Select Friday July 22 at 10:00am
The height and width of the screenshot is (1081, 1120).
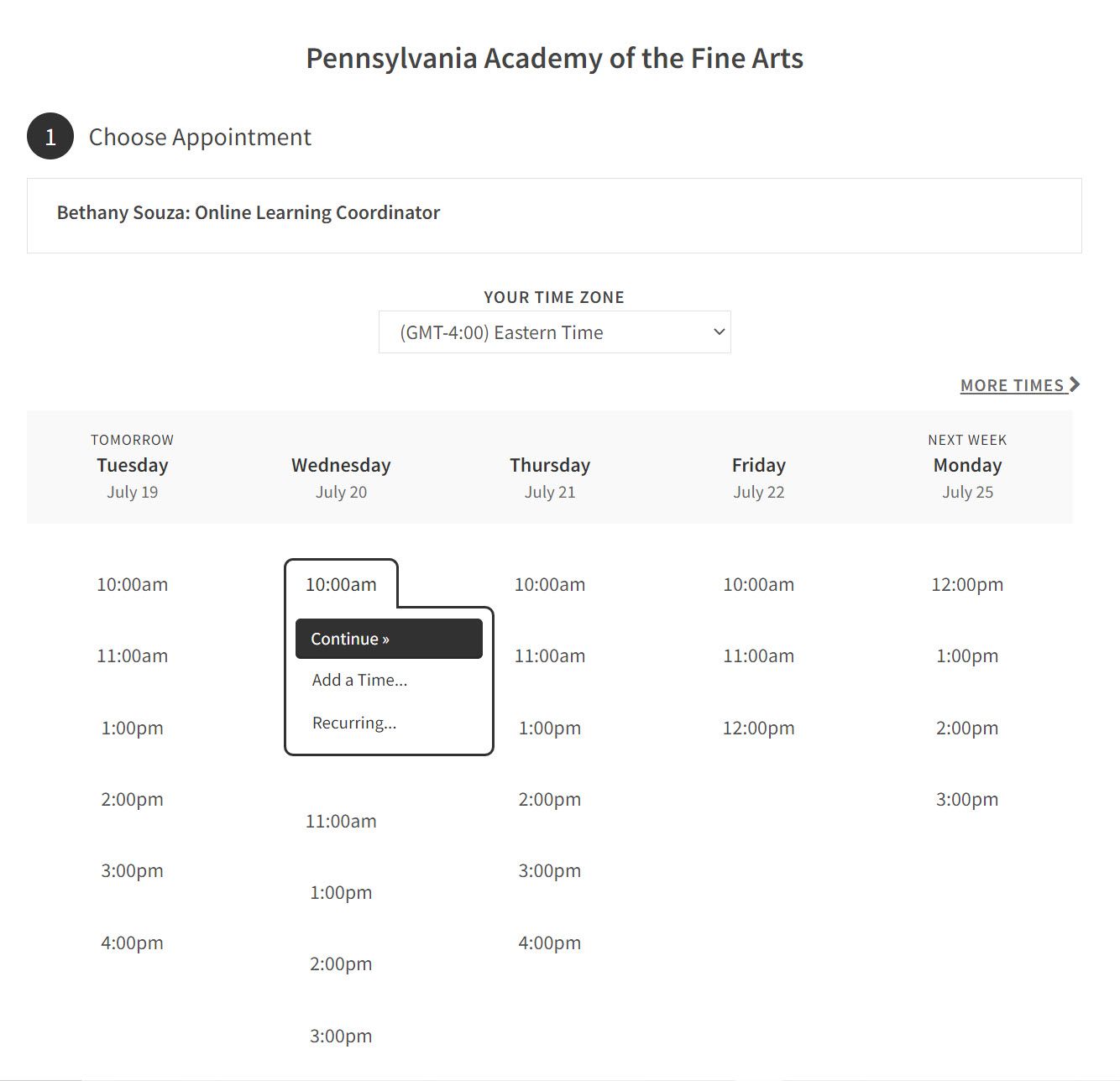tap(758, 585)
